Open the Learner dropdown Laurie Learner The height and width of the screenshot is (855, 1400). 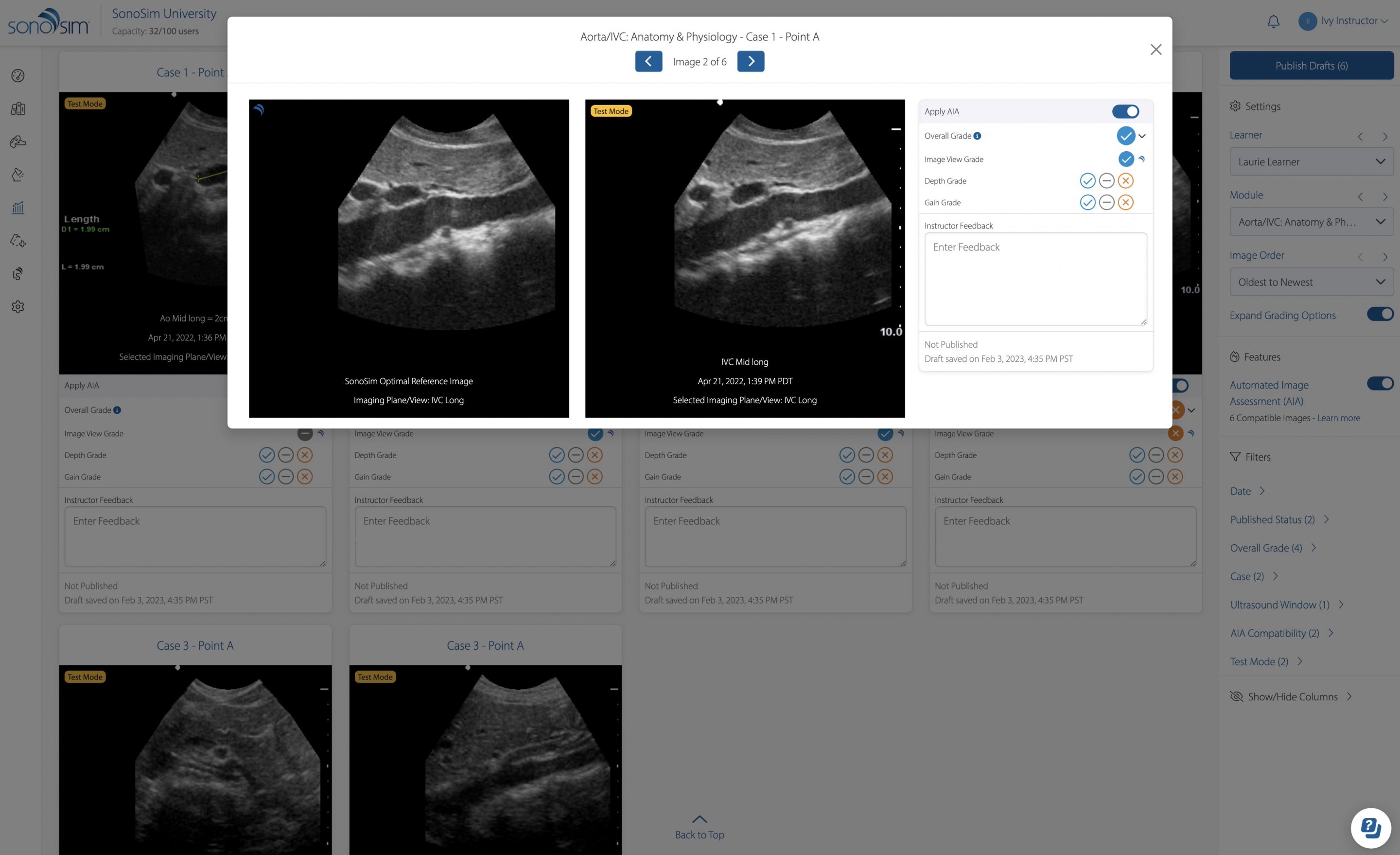[1311, 162]
